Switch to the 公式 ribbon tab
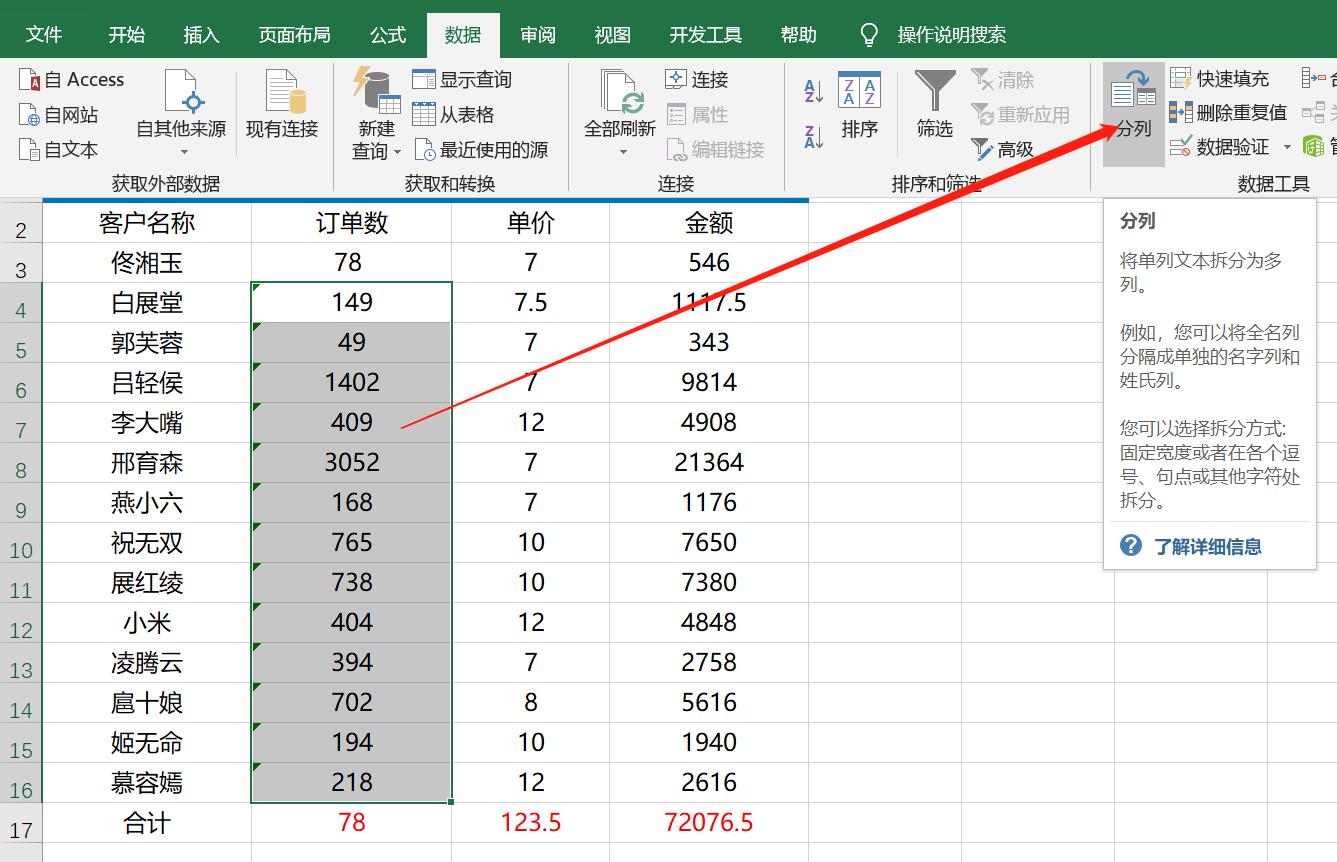 coord(387,34)
